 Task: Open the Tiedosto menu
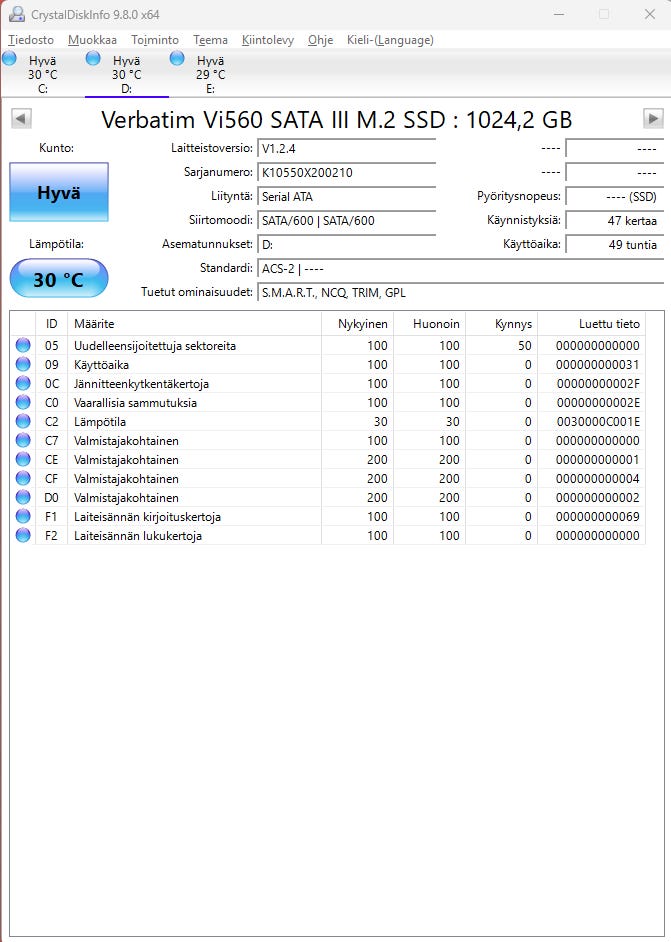tap(31, 40)
